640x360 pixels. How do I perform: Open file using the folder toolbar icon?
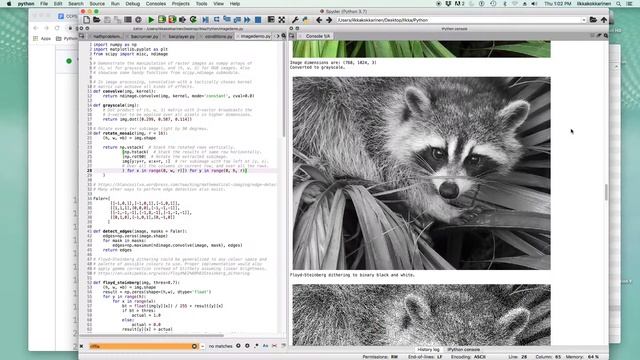click(x=96, y=20)
